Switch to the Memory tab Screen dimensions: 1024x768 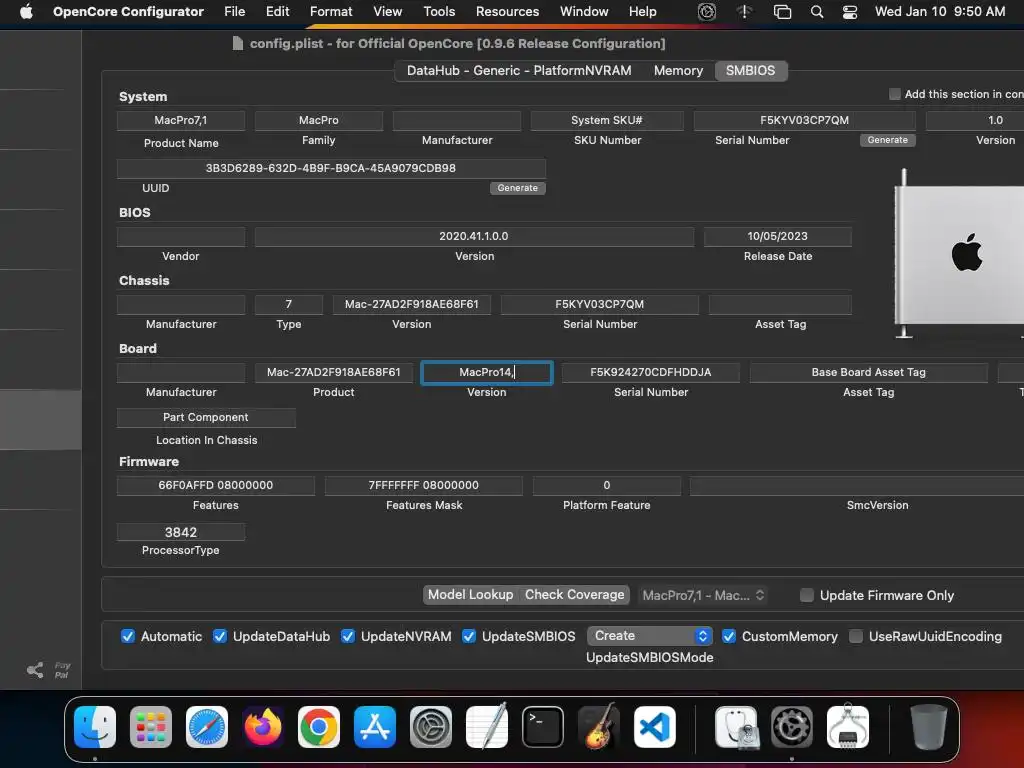pyautogui.click(x=679, y=71)
